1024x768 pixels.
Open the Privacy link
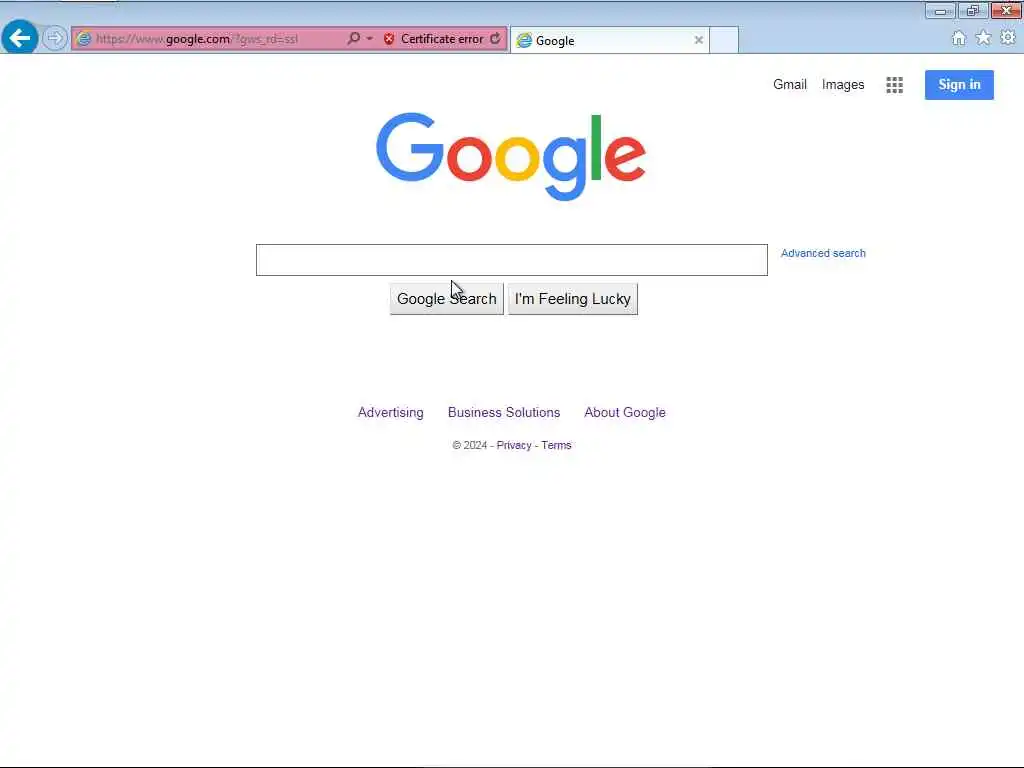[514, 445]
